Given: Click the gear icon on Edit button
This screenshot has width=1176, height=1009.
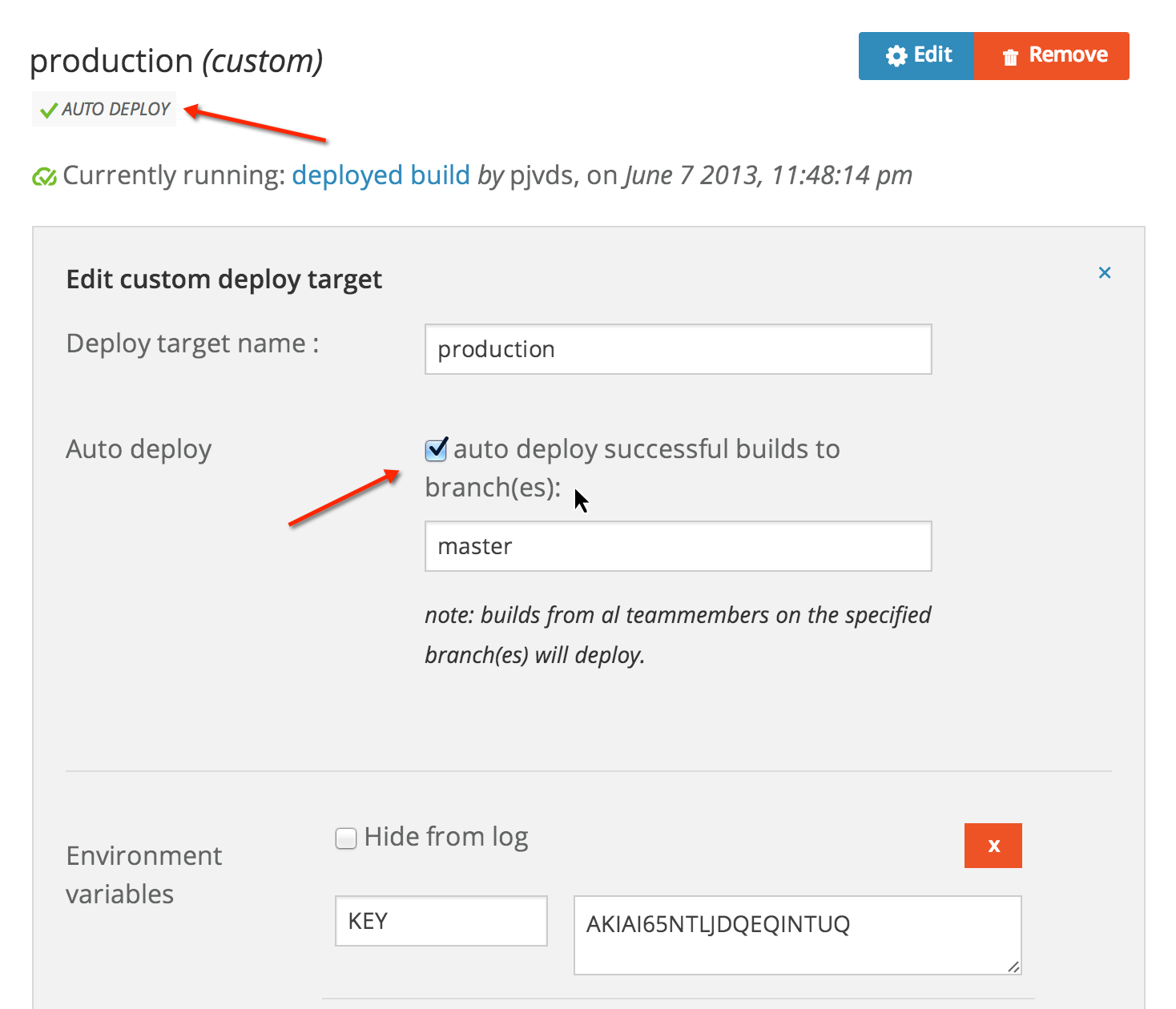Looking at the screenshot, I should (896, 55).
